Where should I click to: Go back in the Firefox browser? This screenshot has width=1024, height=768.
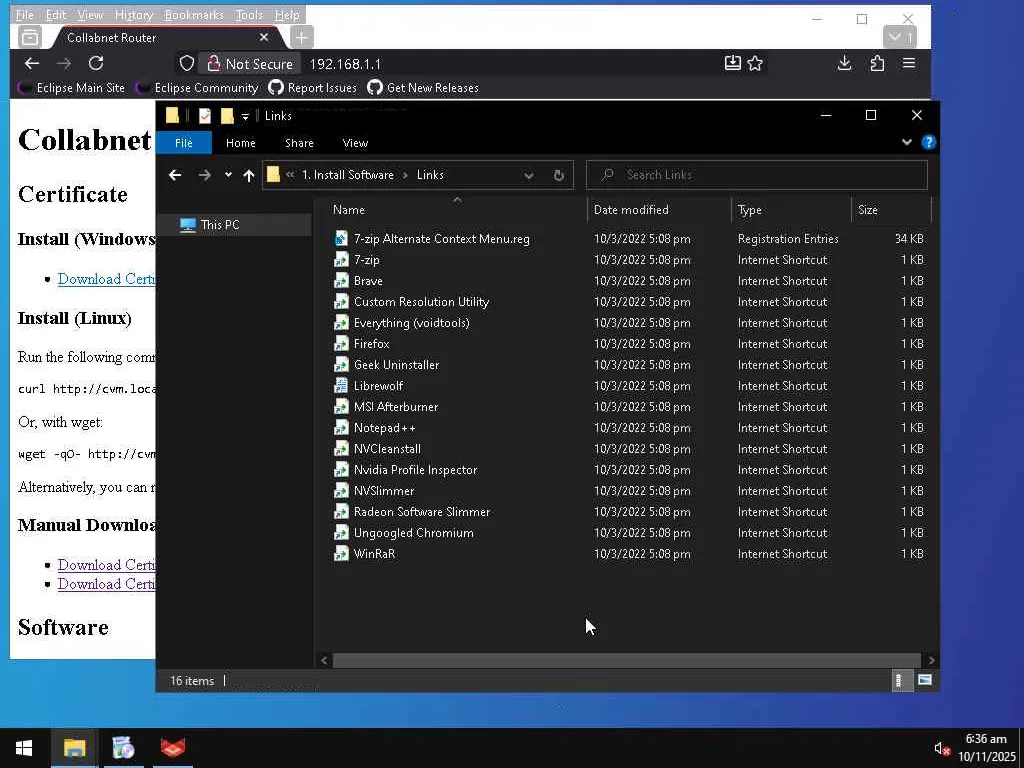tap(31, 63)
